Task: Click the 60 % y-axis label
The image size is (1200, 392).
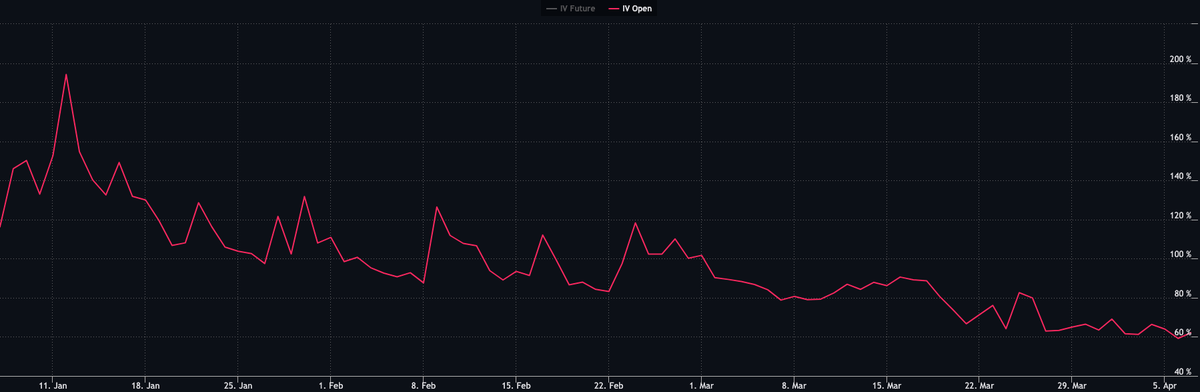Action: point(1183,333)
